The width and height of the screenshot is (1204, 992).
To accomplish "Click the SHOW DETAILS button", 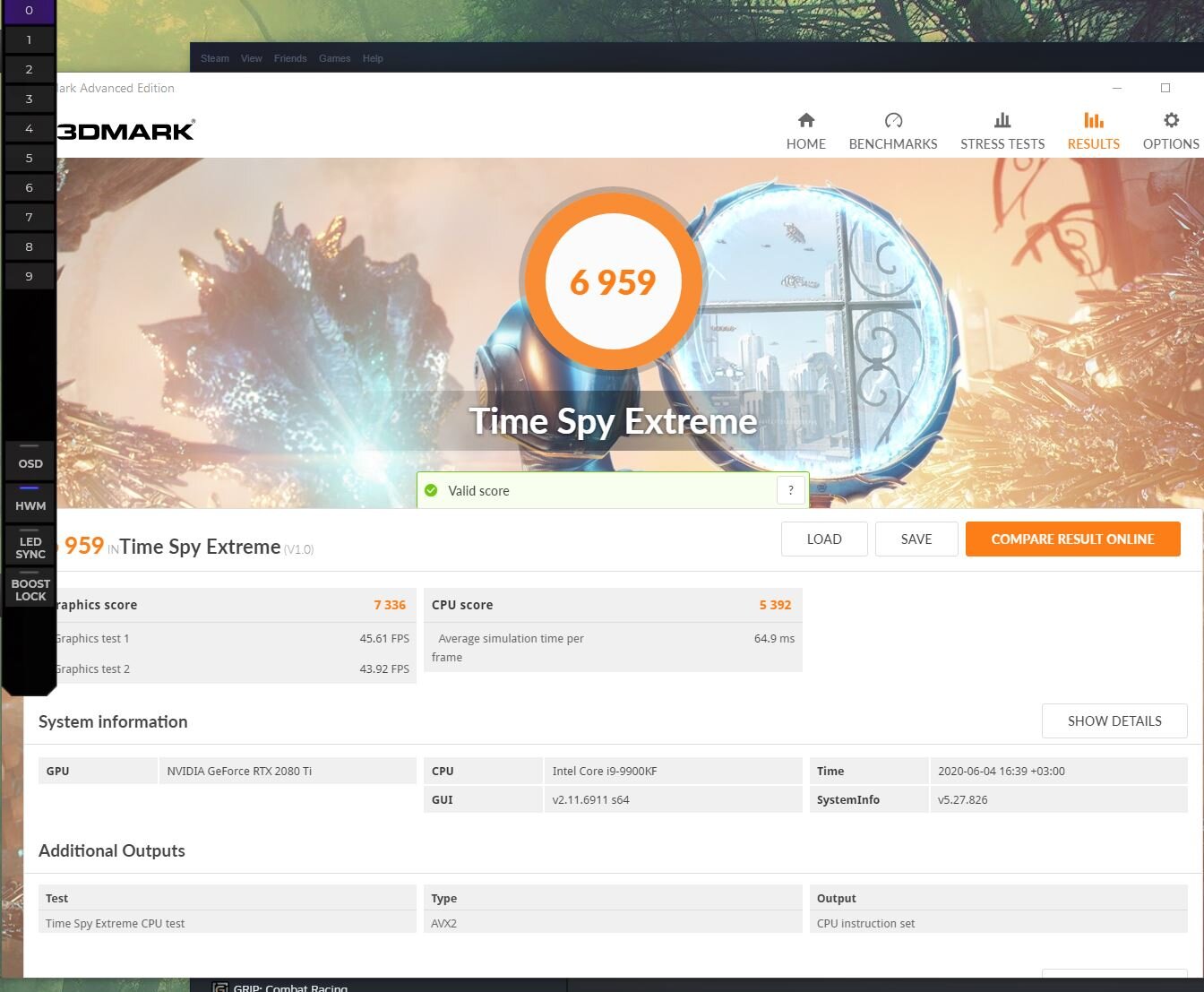I will point(1114,720).
